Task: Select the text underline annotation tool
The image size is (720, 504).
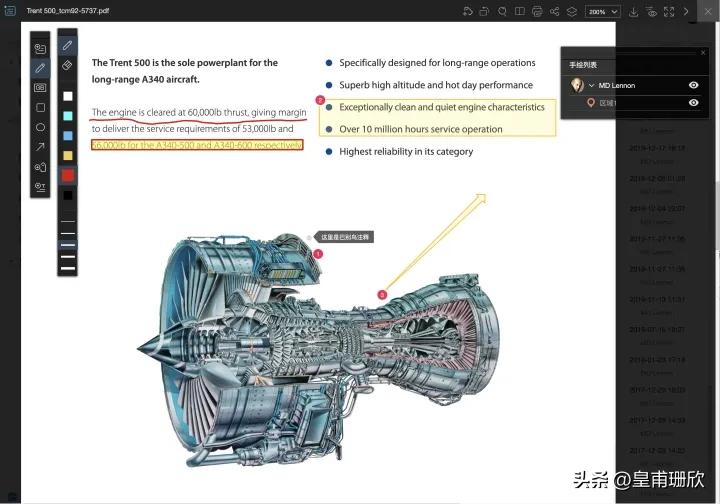Action: (40, 187)
